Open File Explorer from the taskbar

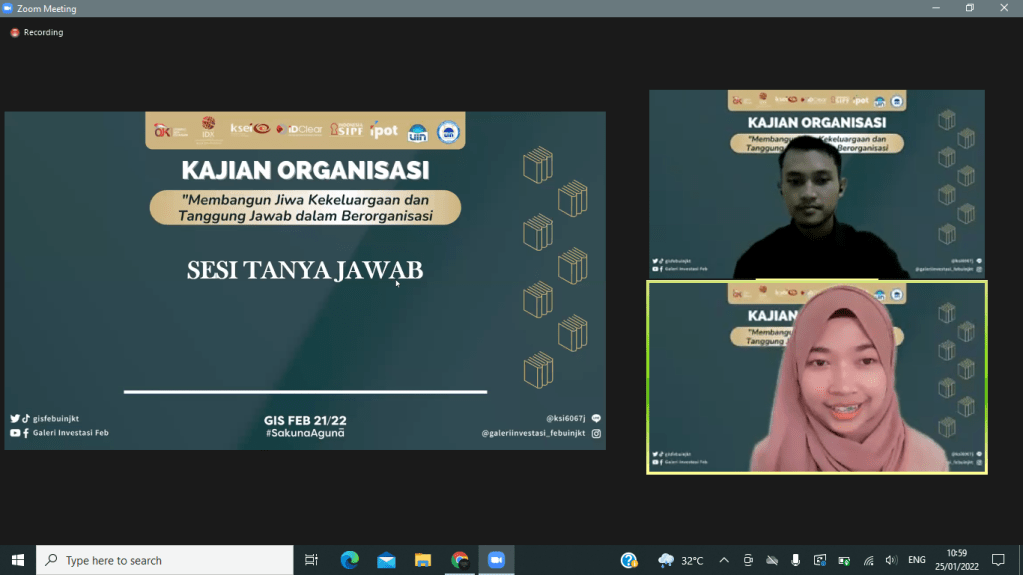[x=423, y=560]
